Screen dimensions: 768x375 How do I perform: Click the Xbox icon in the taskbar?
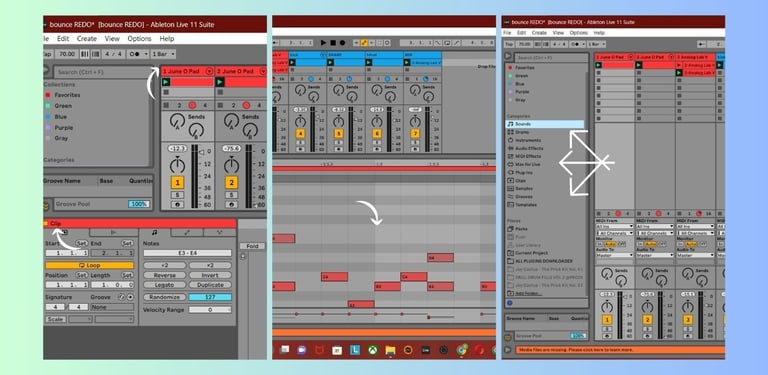(x=373, y=350)
